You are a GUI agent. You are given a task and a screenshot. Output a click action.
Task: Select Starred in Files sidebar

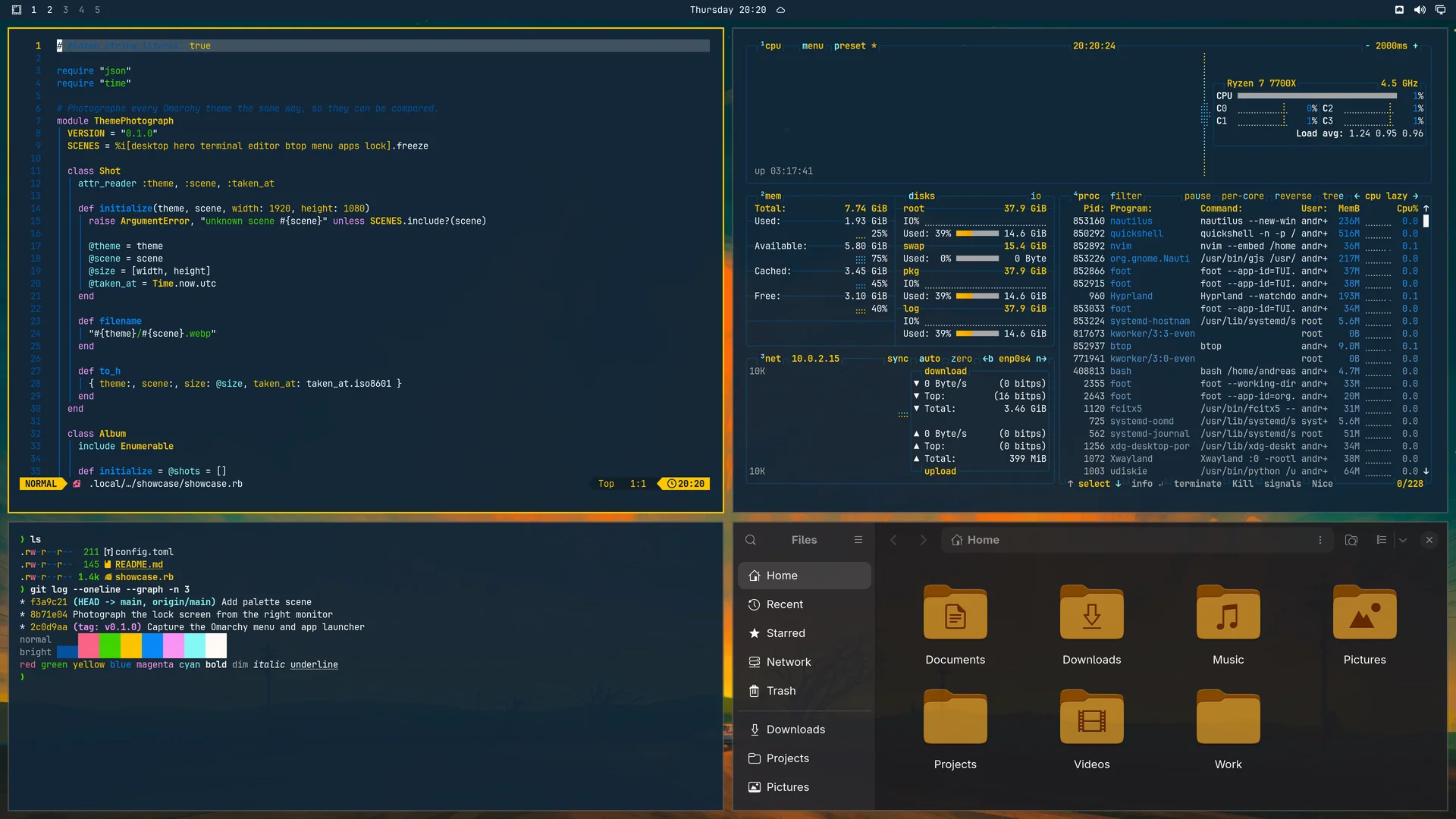(x=804, y=633)
